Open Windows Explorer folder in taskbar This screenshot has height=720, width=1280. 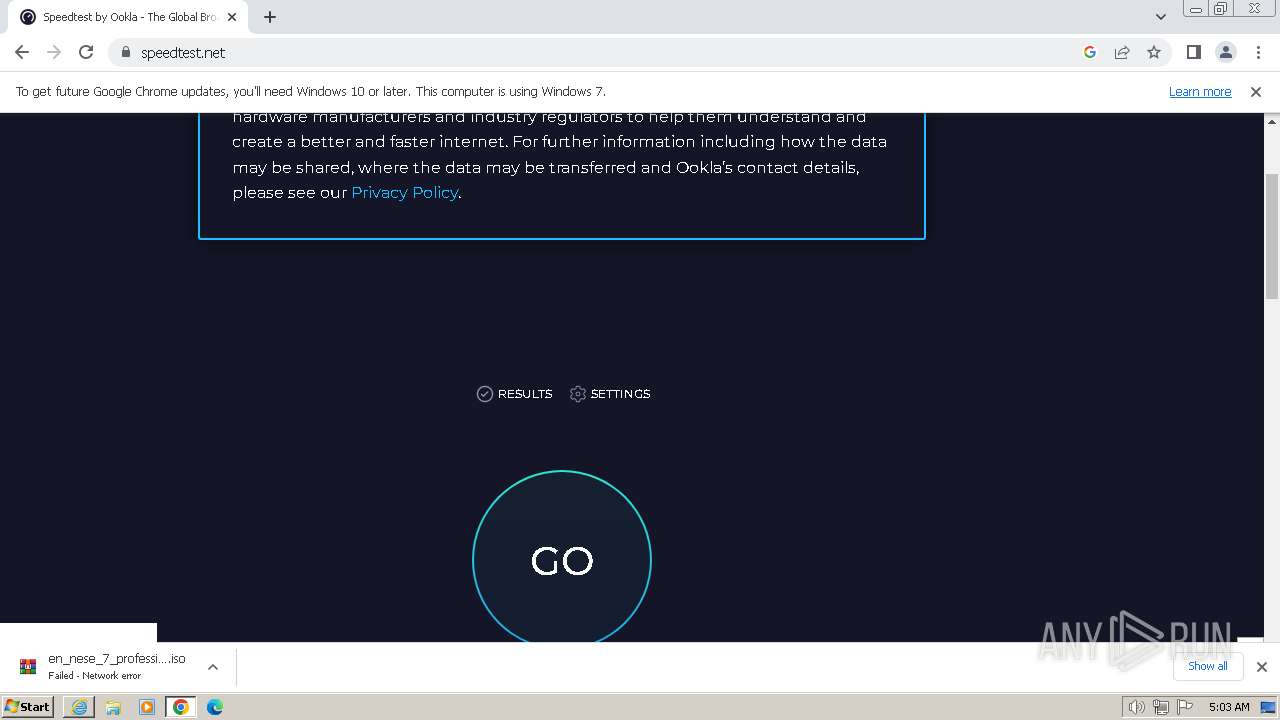pos(113,707)
